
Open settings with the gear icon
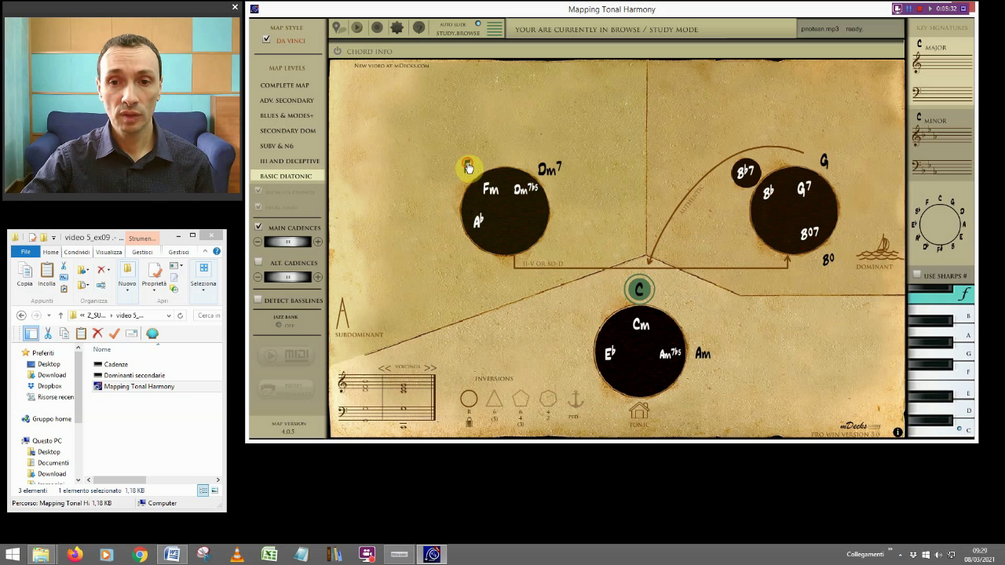[x=397, y=28]
